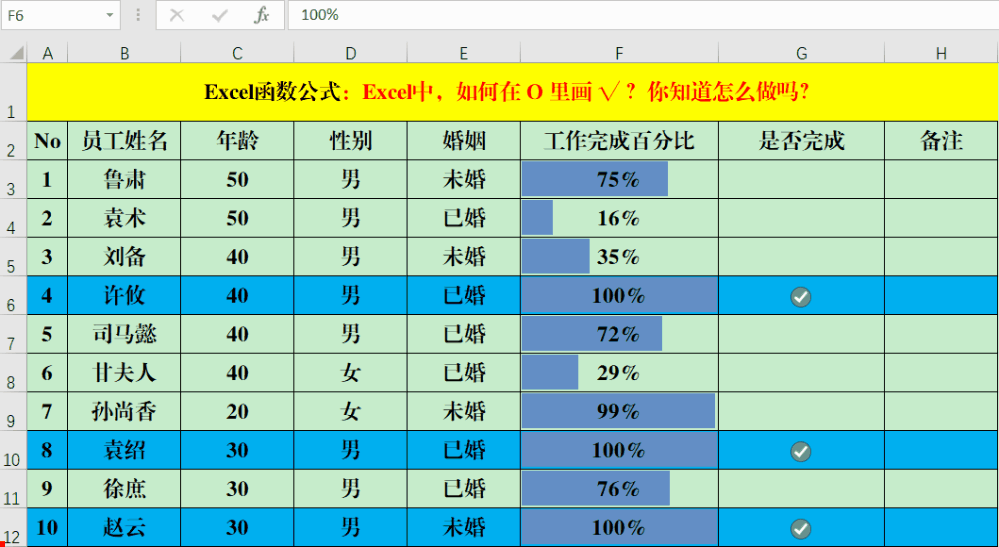Screen dimensions: 999x547
Task: Select column B header
Action: [x=124, y=53]
